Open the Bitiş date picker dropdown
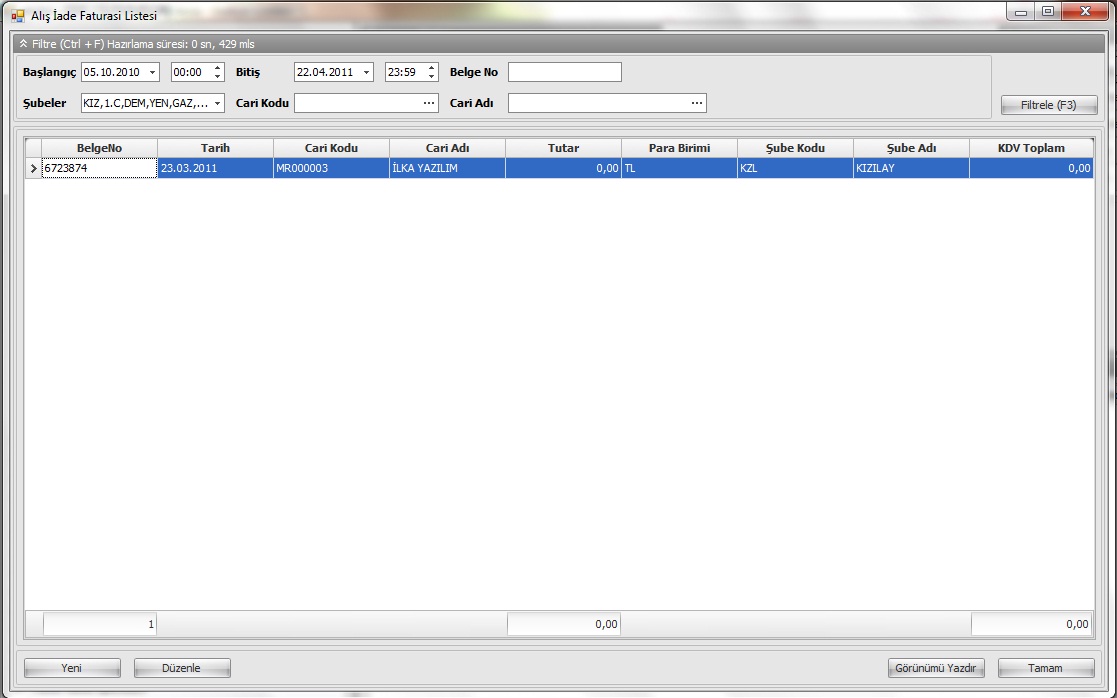 click(366, 72)
